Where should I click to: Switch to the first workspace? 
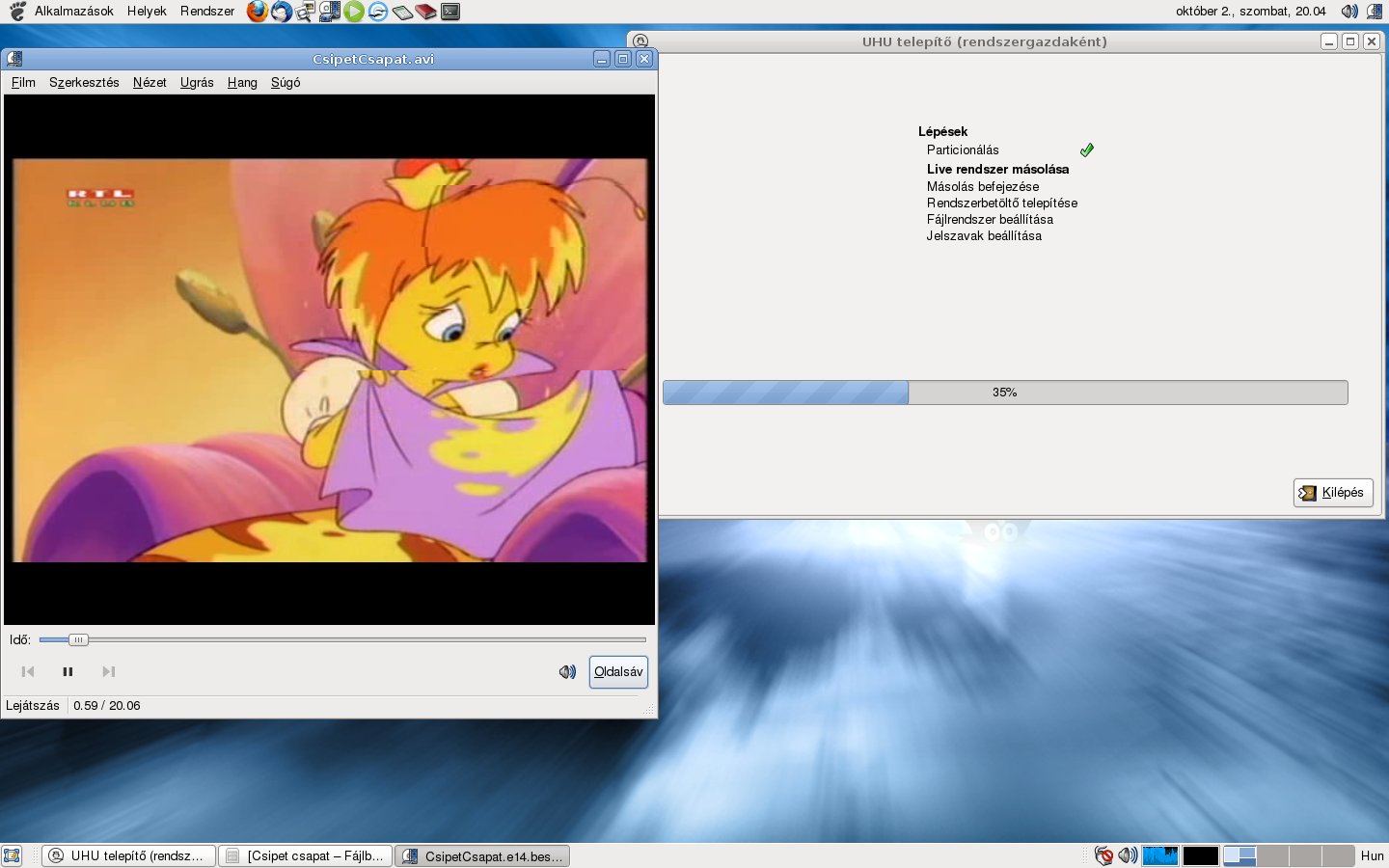(x=1239, y=855)
